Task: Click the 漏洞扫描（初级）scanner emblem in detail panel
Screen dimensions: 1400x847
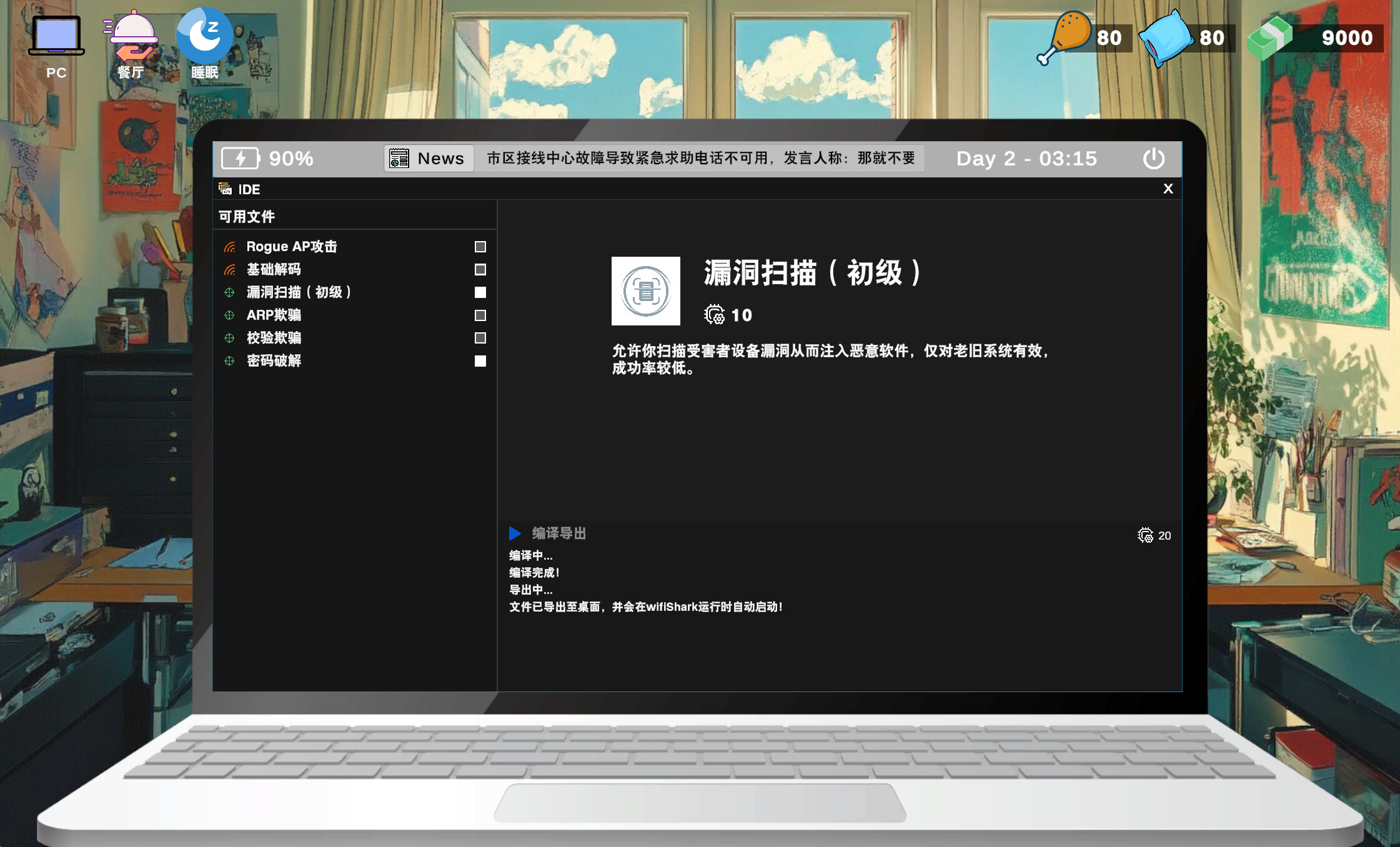Action: [x=645, y=291]
